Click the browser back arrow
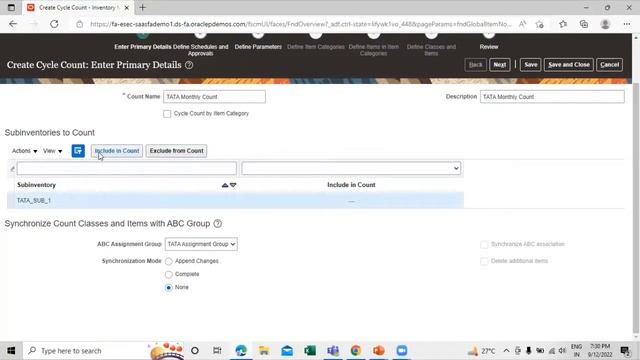 (13, 24)
